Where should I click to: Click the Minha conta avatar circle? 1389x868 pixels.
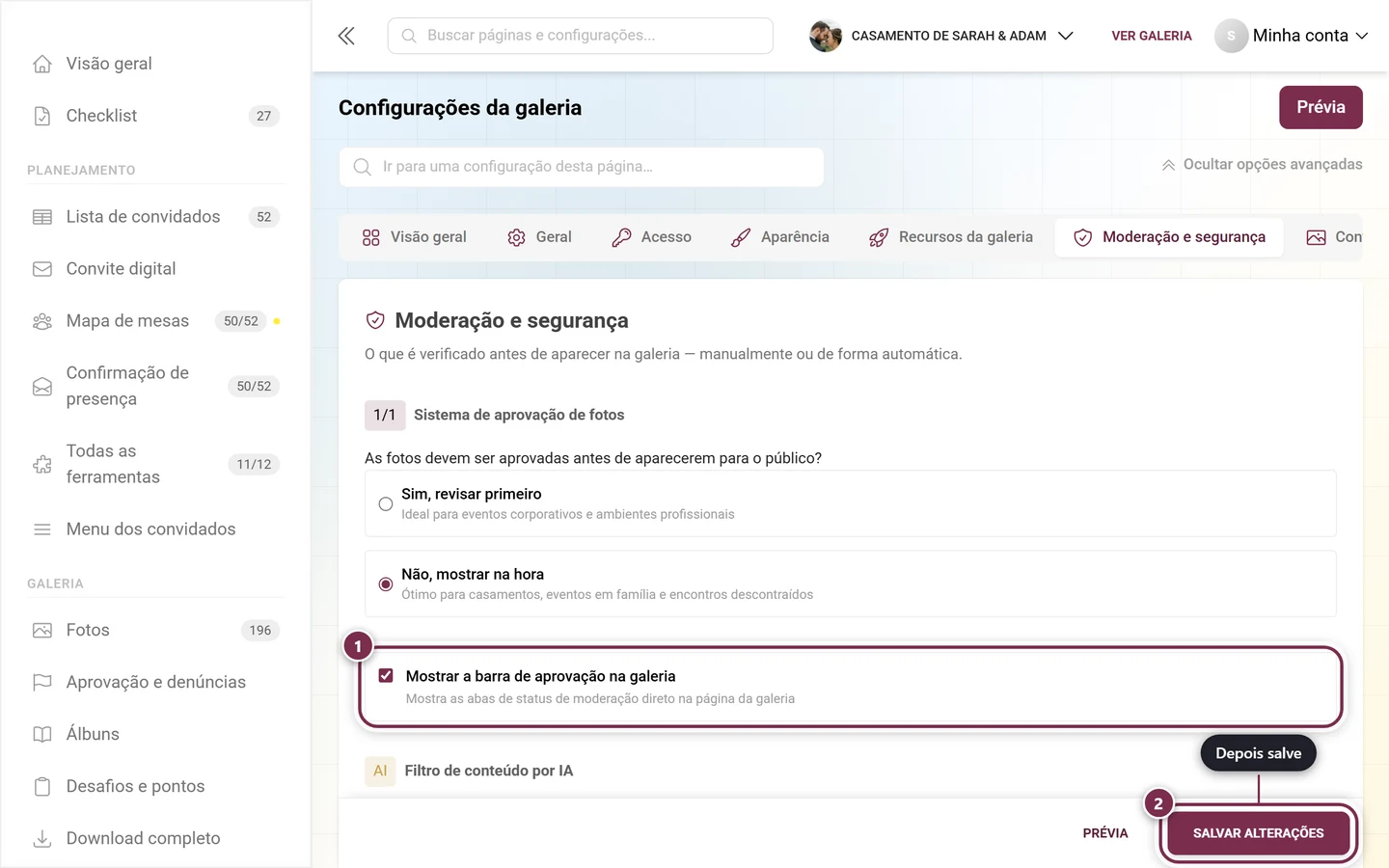pyautogui.click(x=1231, y=36)
